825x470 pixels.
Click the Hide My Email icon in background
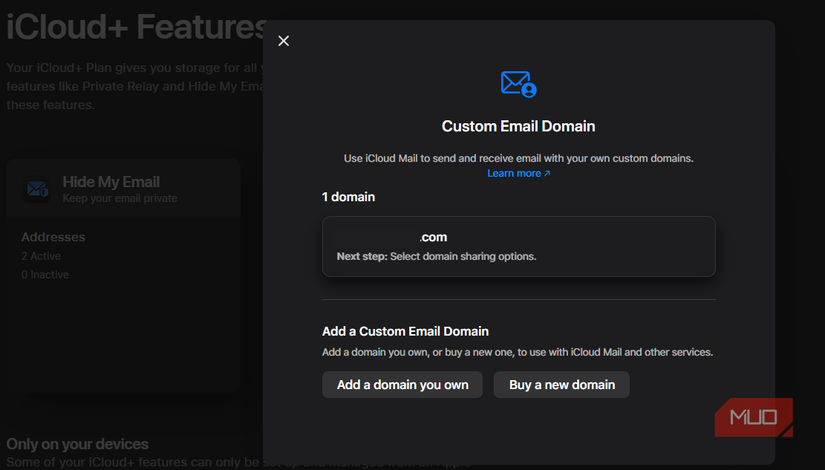point(37,189)
